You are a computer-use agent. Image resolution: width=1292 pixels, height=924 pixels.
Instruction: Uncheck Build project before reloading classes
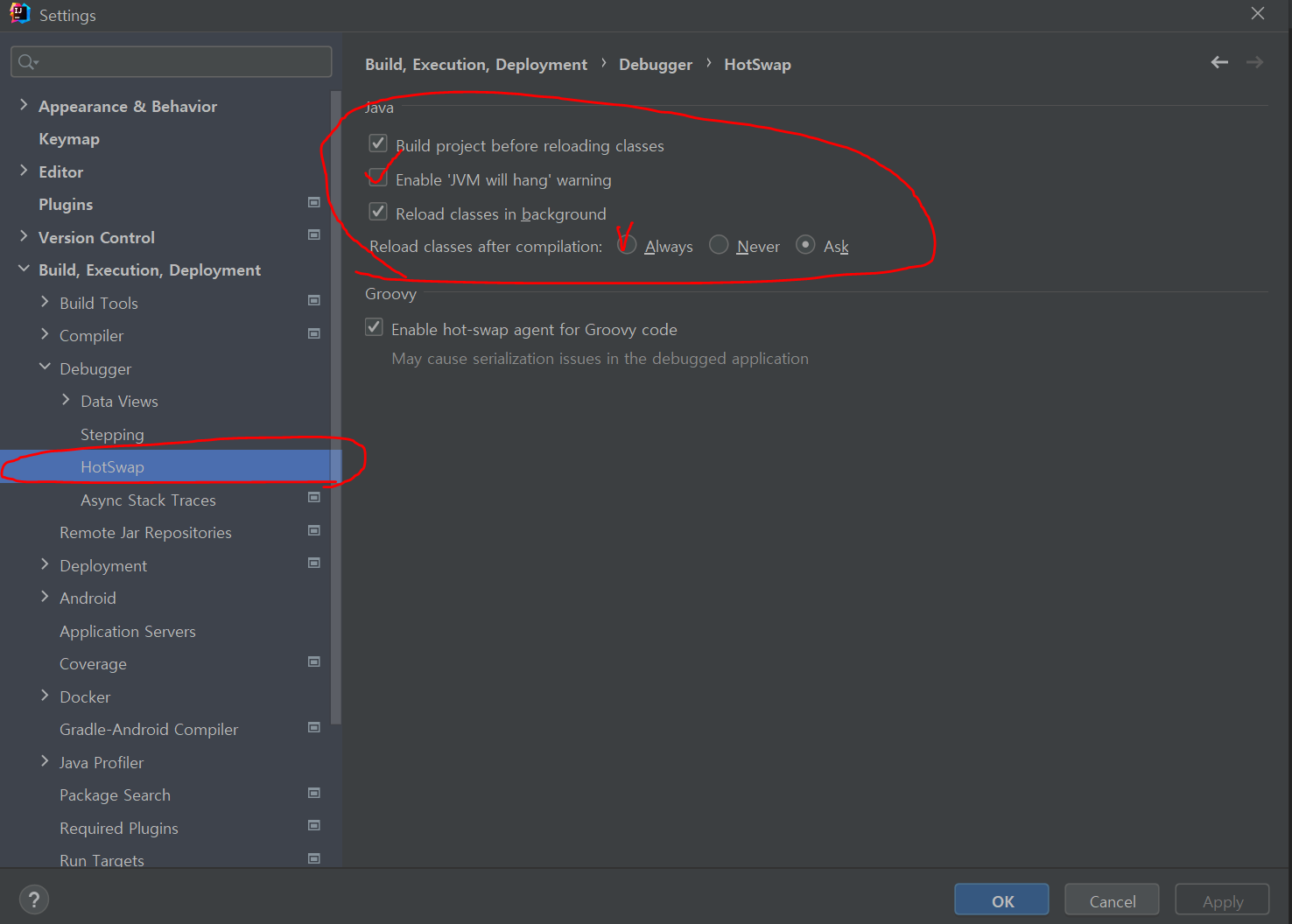(x=377, y=143)
